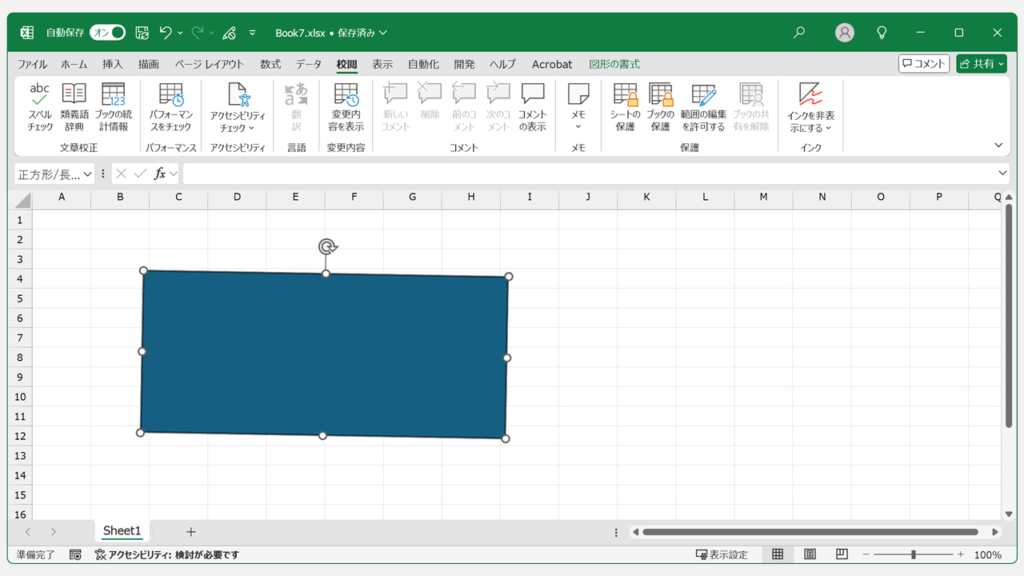Add a new sheet with plus button
Image resolution: width=1024 pixels, height=576 pixels.
click(x=191, y=532)
